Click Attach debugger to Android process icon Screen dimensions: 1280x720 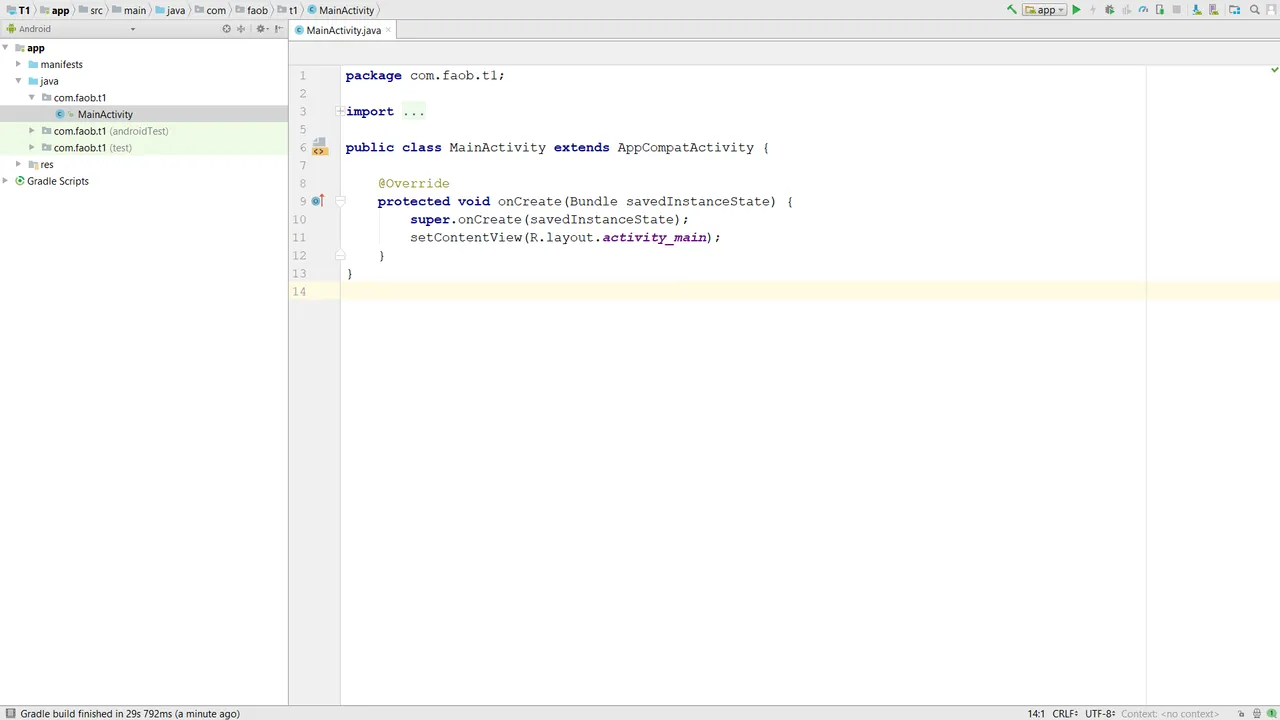1160,10
